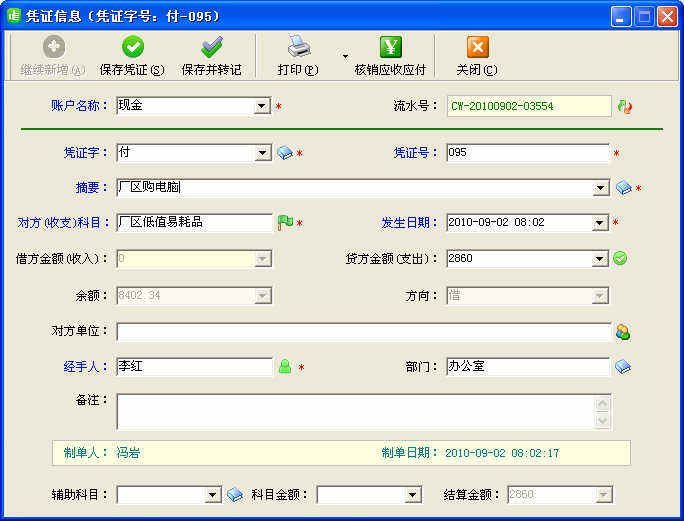Click the book icon beside 摘要 field
684x521 pixels.
click(x=623, y=188)
